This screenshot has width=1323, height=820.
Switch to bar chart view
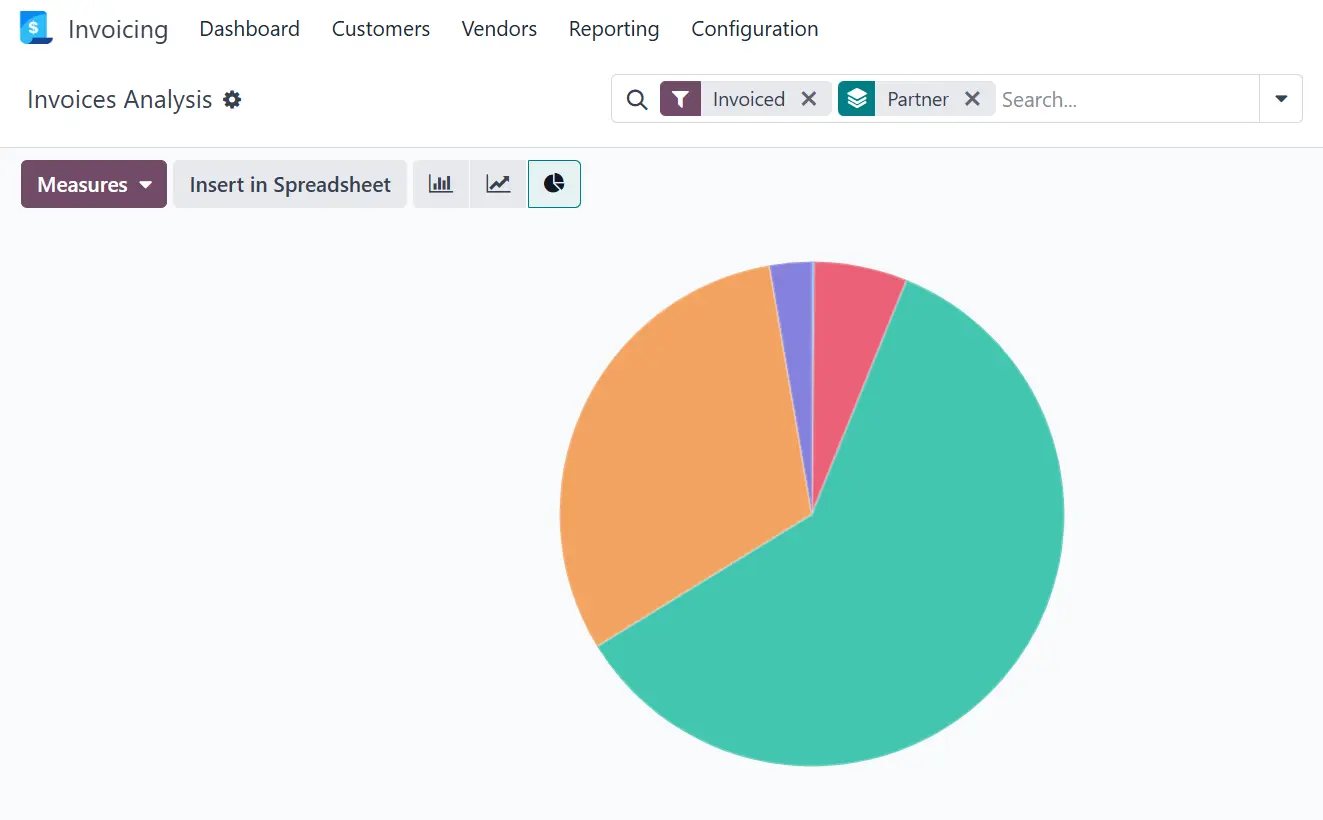(x=441, y=184)
